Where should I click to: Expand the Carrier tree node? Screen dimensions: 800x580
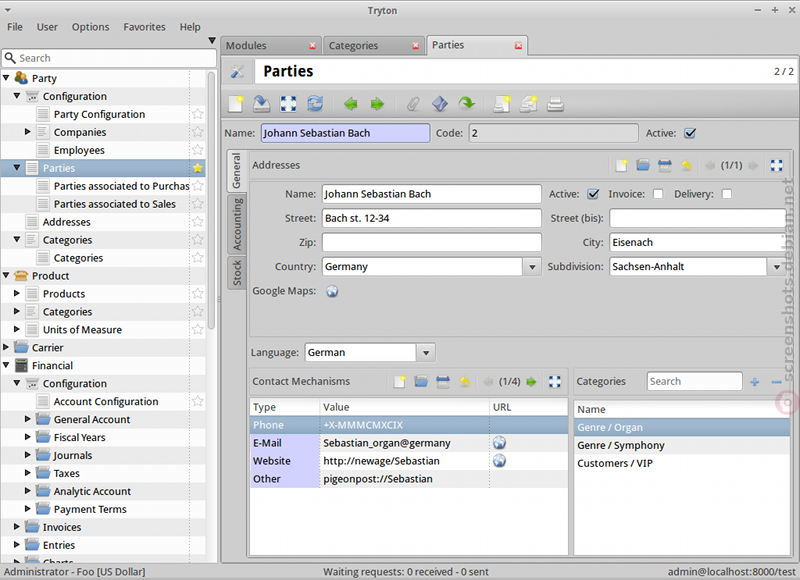[x=6, y=347]
